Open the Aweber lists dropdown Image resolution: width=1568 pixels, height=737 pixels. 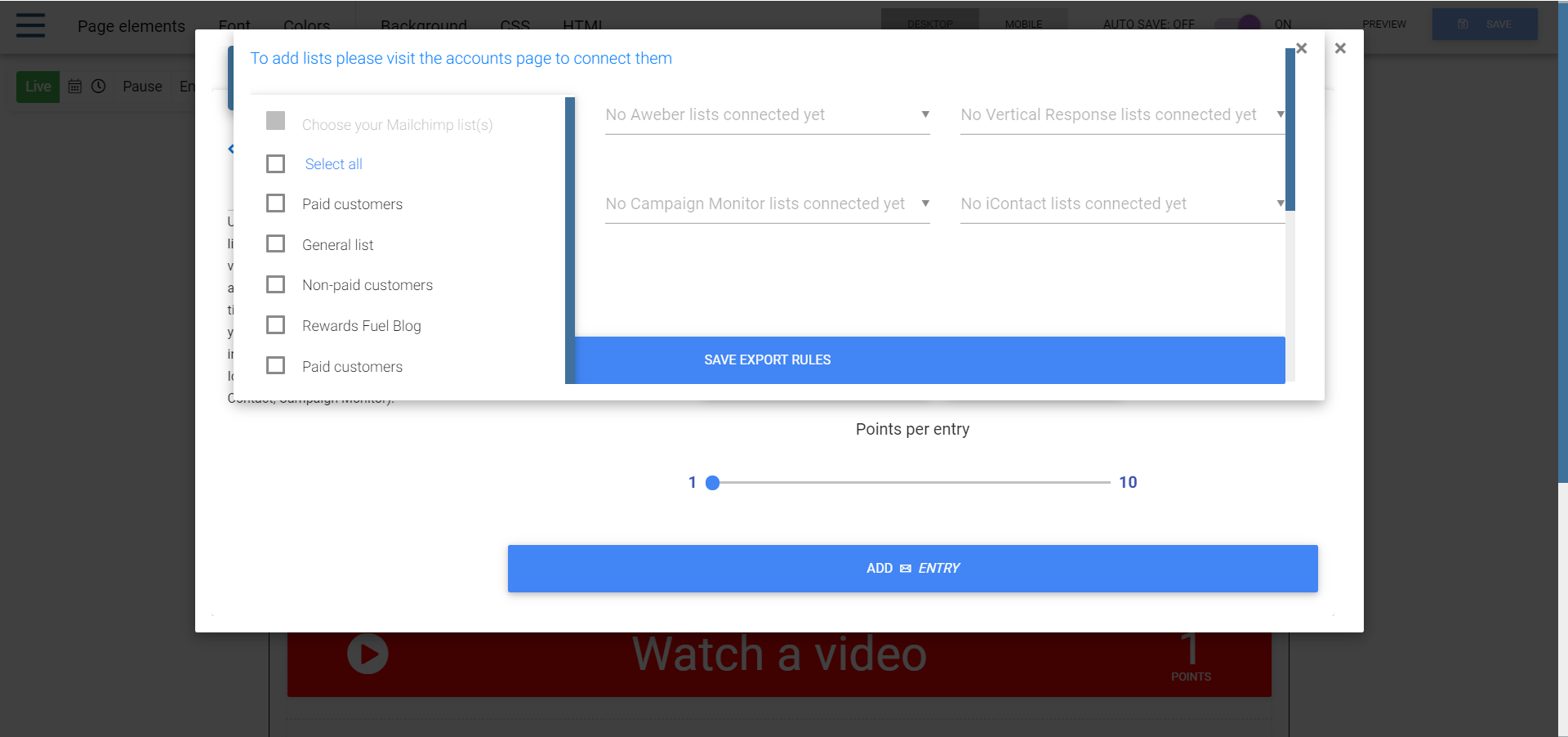(x=768, y=115)
